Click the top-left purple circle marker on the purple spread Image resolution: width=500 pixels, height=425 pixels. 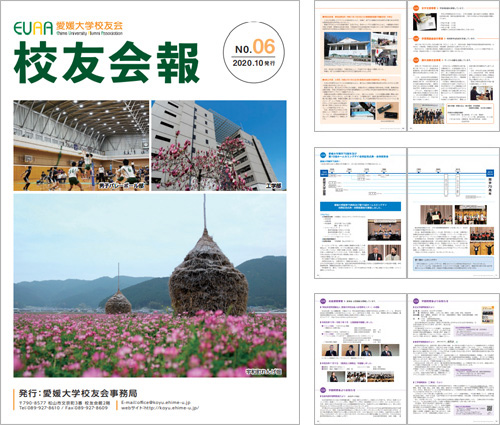point(323,301)
